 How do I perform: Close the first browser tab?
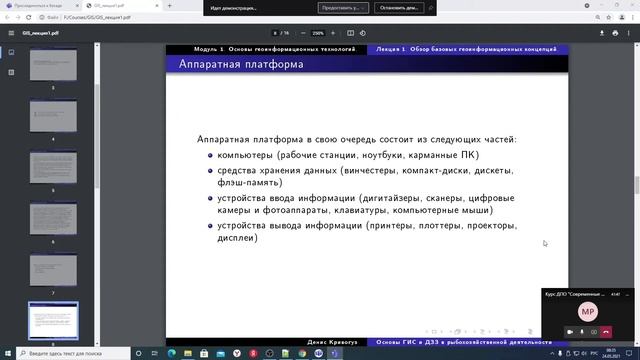point(78,6)
